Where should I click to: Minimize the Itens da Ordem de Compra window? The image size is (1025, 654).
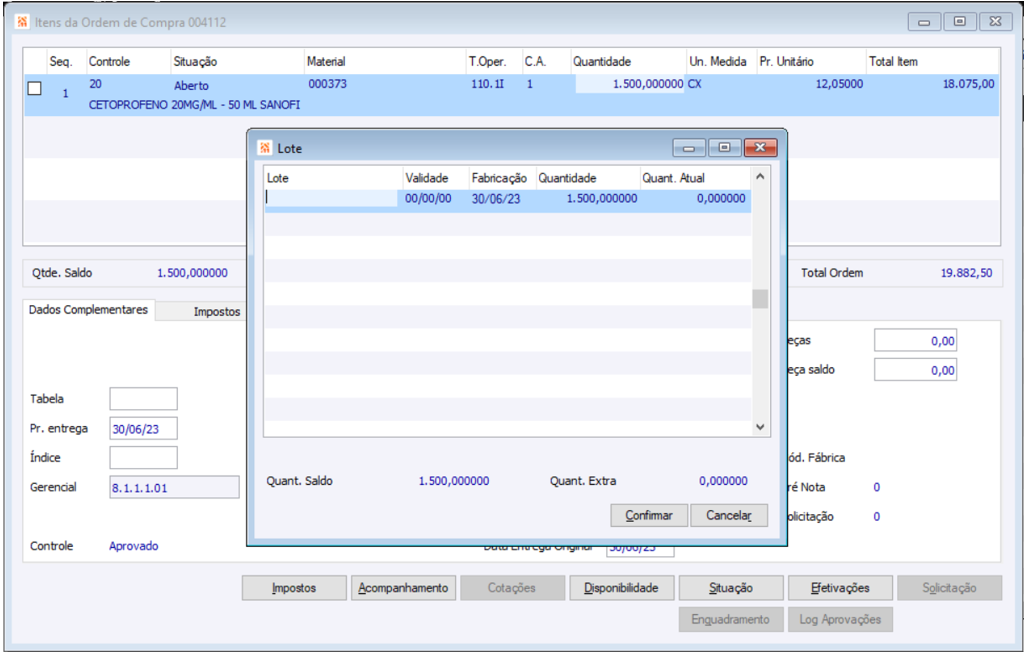(x=924, y=22)
